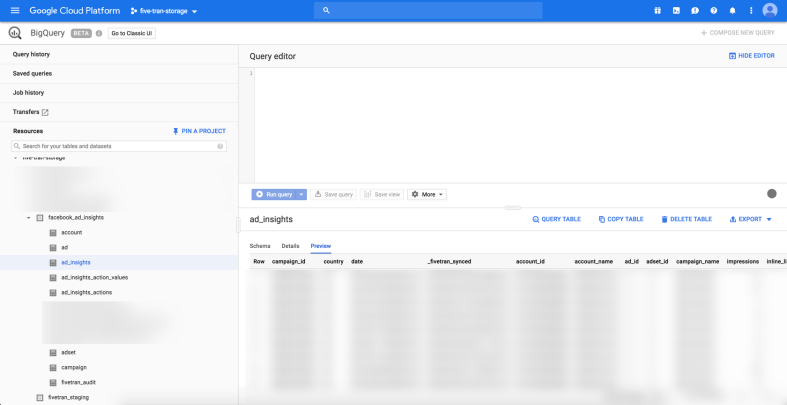The image size is (787, 405).
Task: Click the impressions column header
Action: (x=743, y=261)
